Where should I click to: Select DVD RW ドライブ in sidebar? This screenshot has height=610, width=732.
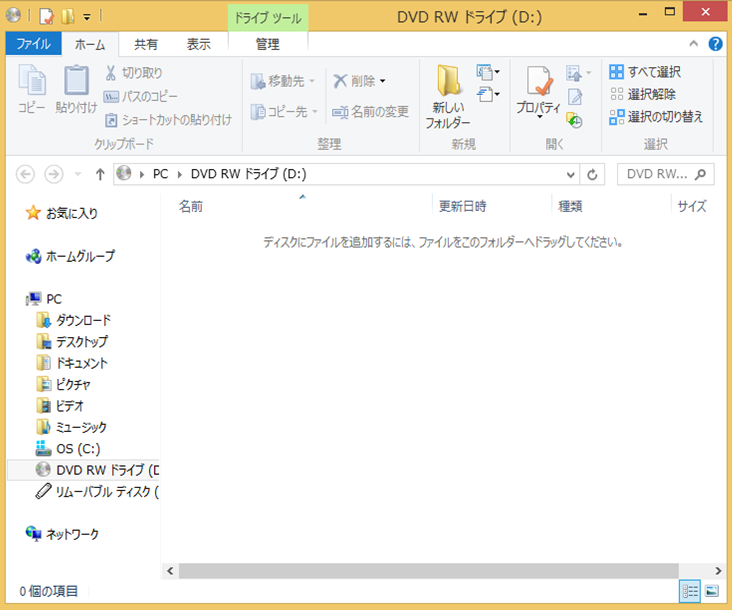tap(83, 470)
